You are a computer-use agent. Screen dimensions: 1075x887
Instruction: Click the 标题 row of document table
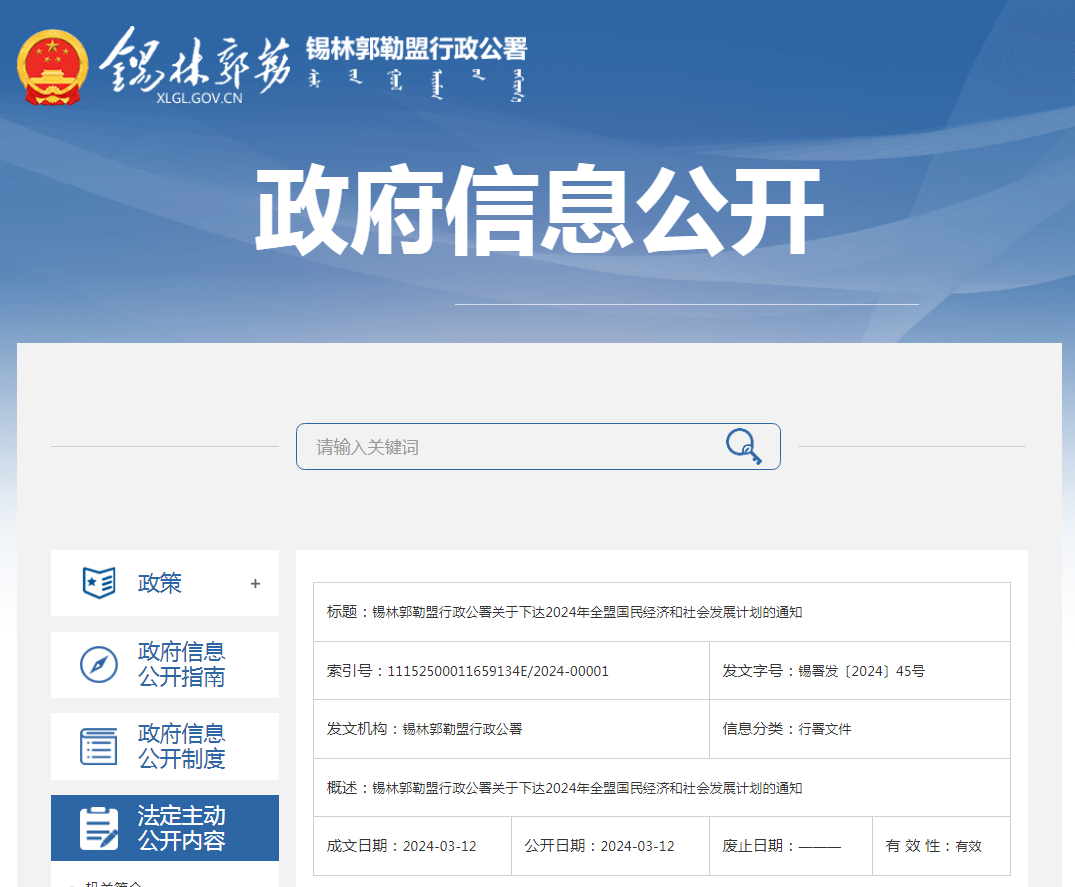(x=661, y=612)
